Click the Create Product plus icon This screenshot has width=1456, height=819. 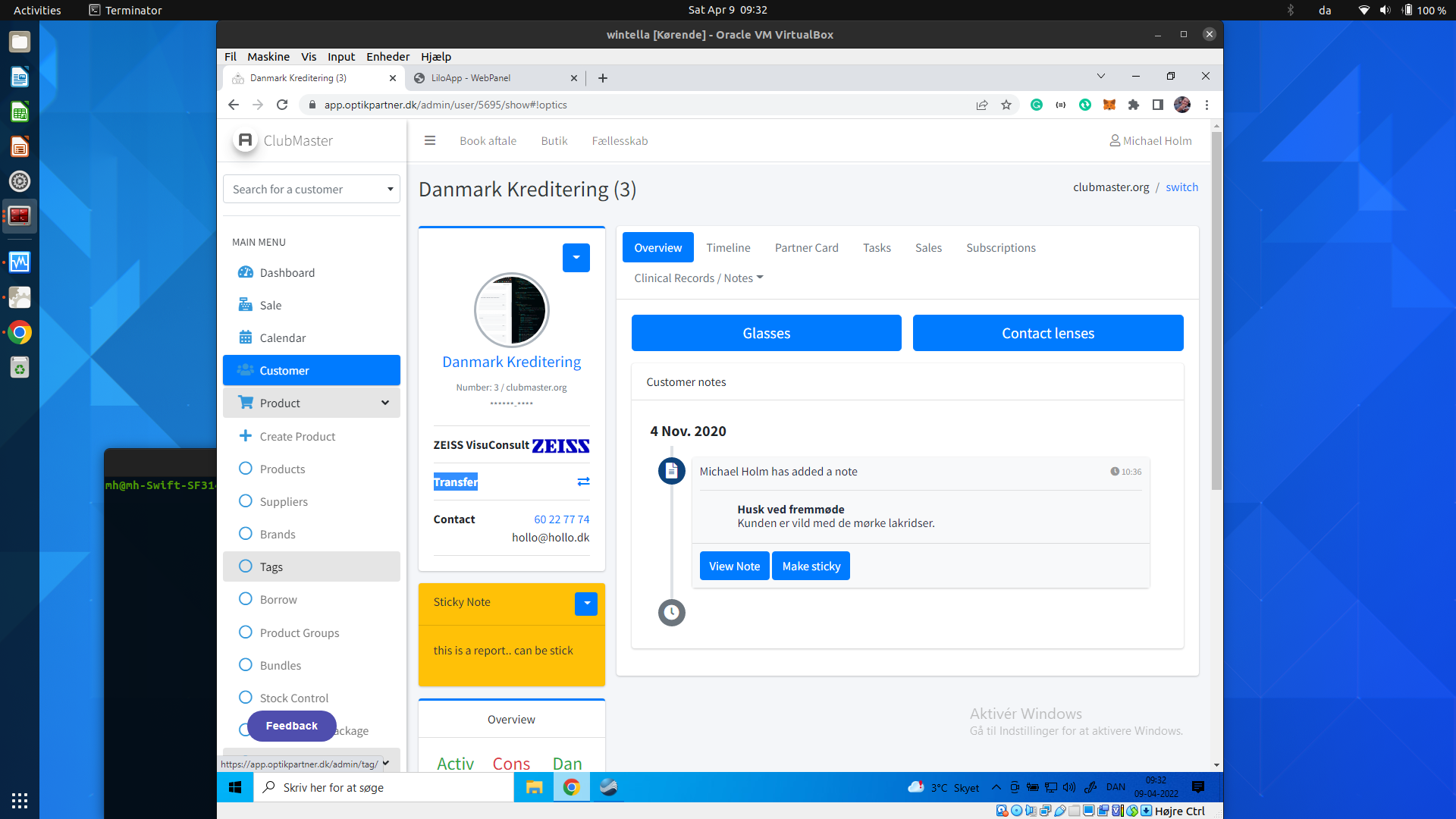coord(246,436)
